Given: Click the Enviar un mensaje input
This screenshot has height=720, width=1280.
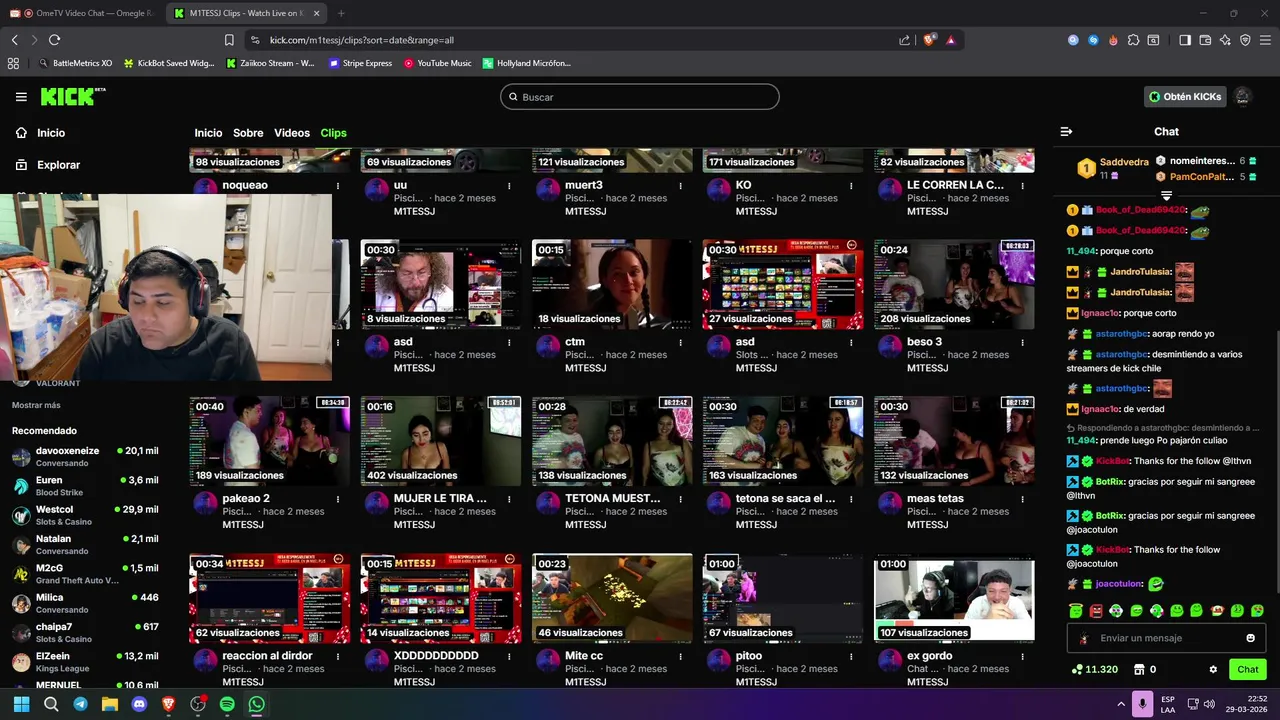Looking at the screenshot, I should 1165,638.
